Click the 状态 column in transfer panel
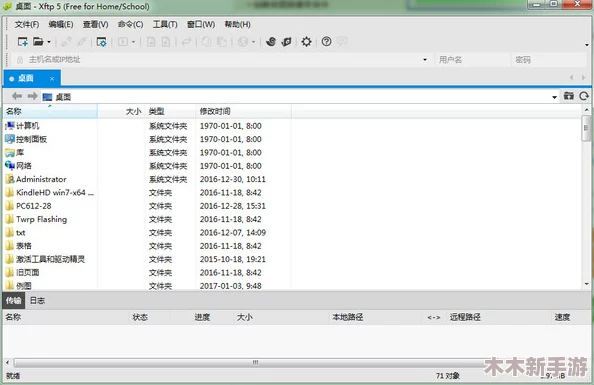The width and height of the screenshot is (594, 385). click(140, 317)
